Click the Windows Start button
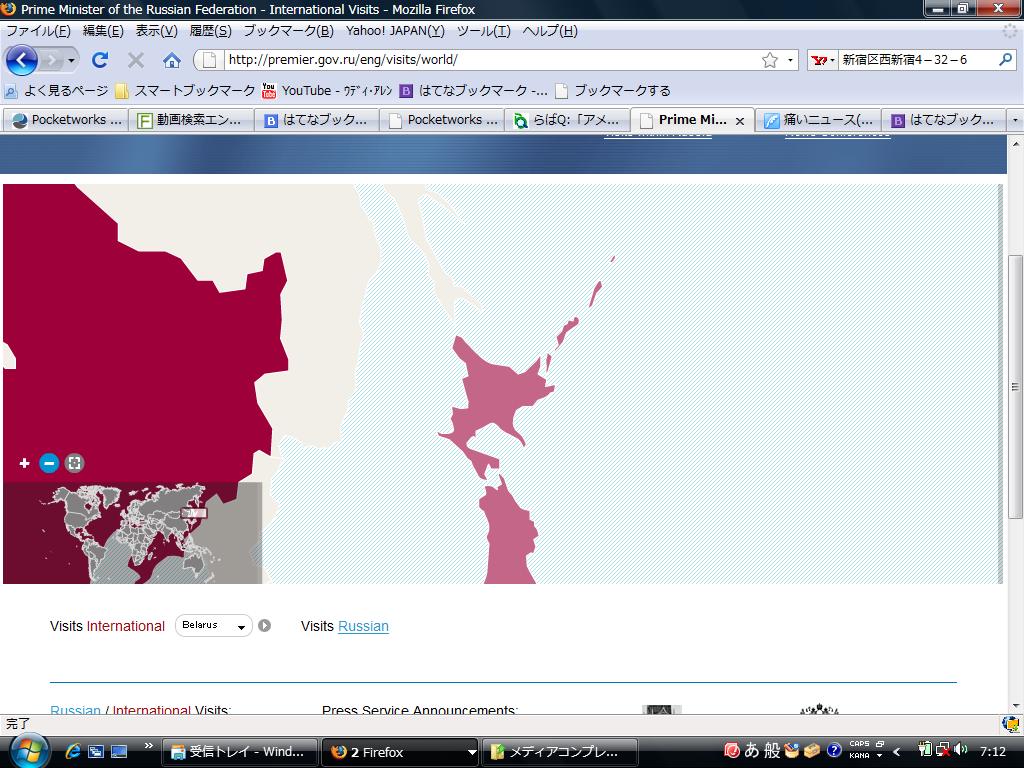Screen dimensions: 1024x768 click(27, 751)
